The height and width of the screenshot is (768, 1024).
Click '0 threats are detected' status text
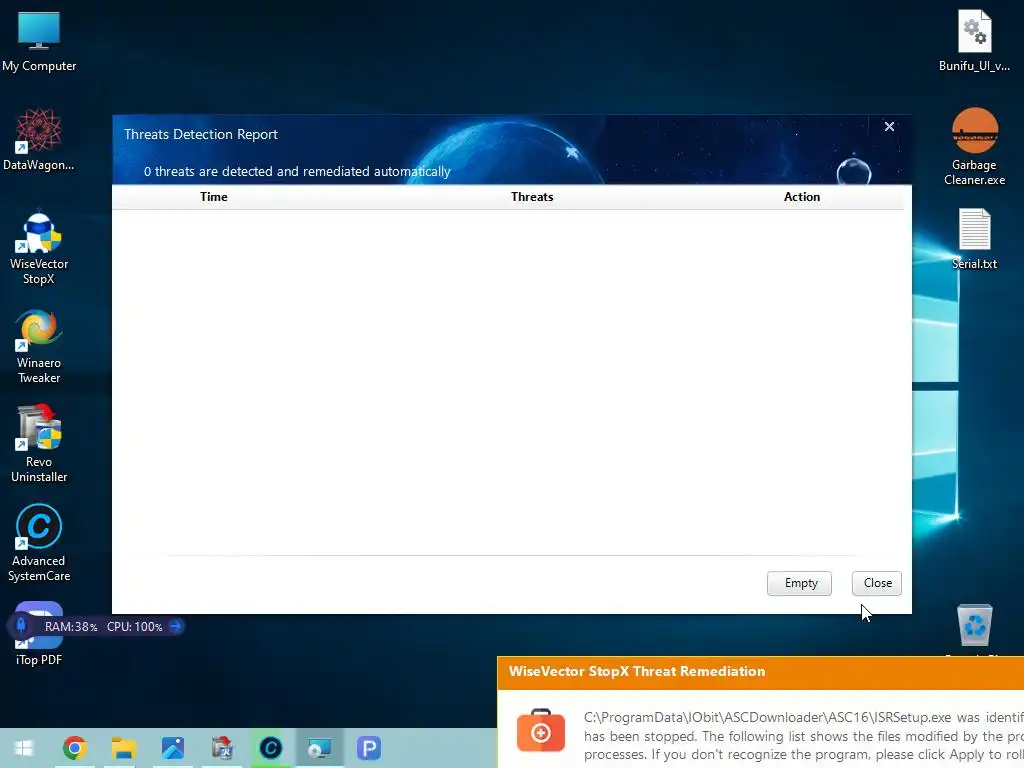(297, 171)
